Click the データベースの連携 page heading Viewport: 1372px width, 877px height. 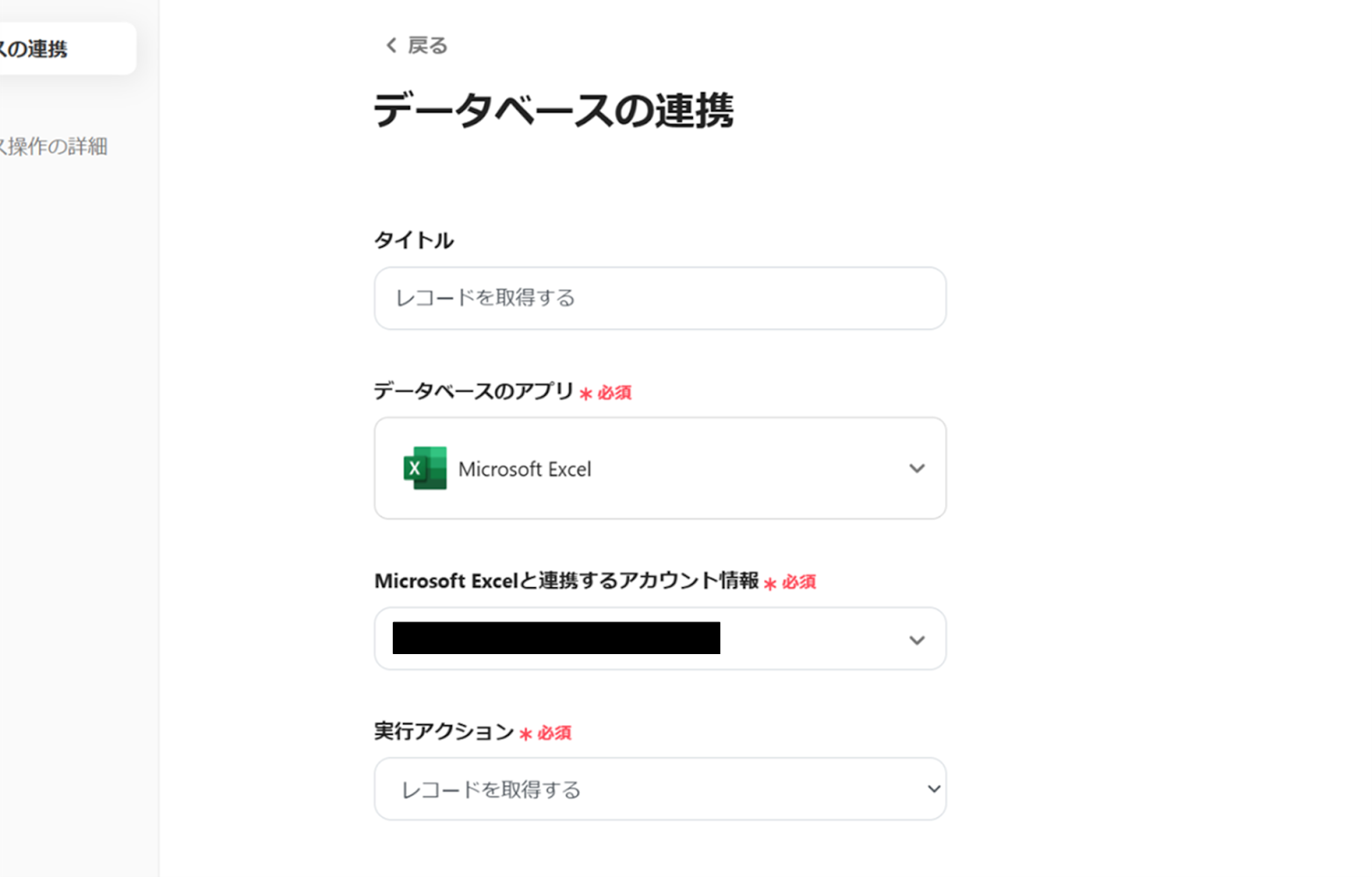click(x=553, y=111)
